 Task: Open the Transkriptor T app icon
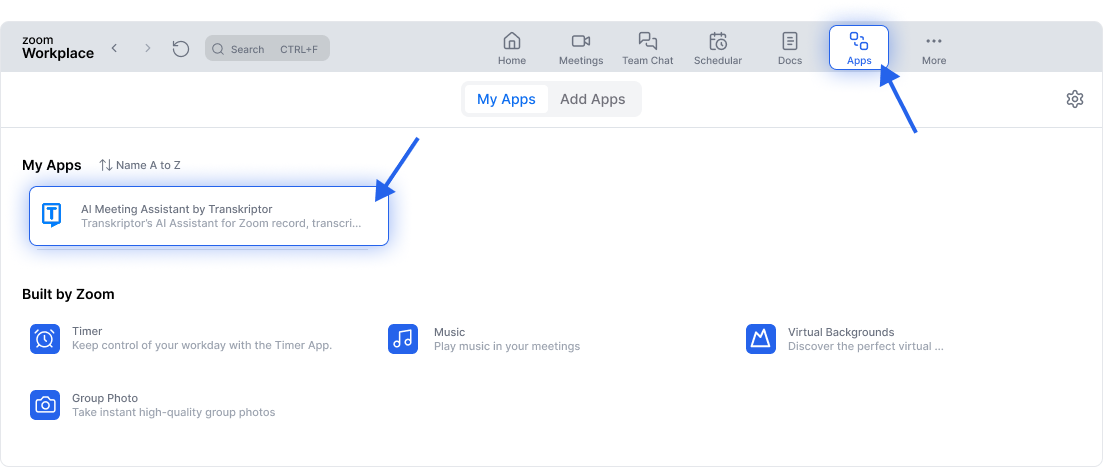52,215
